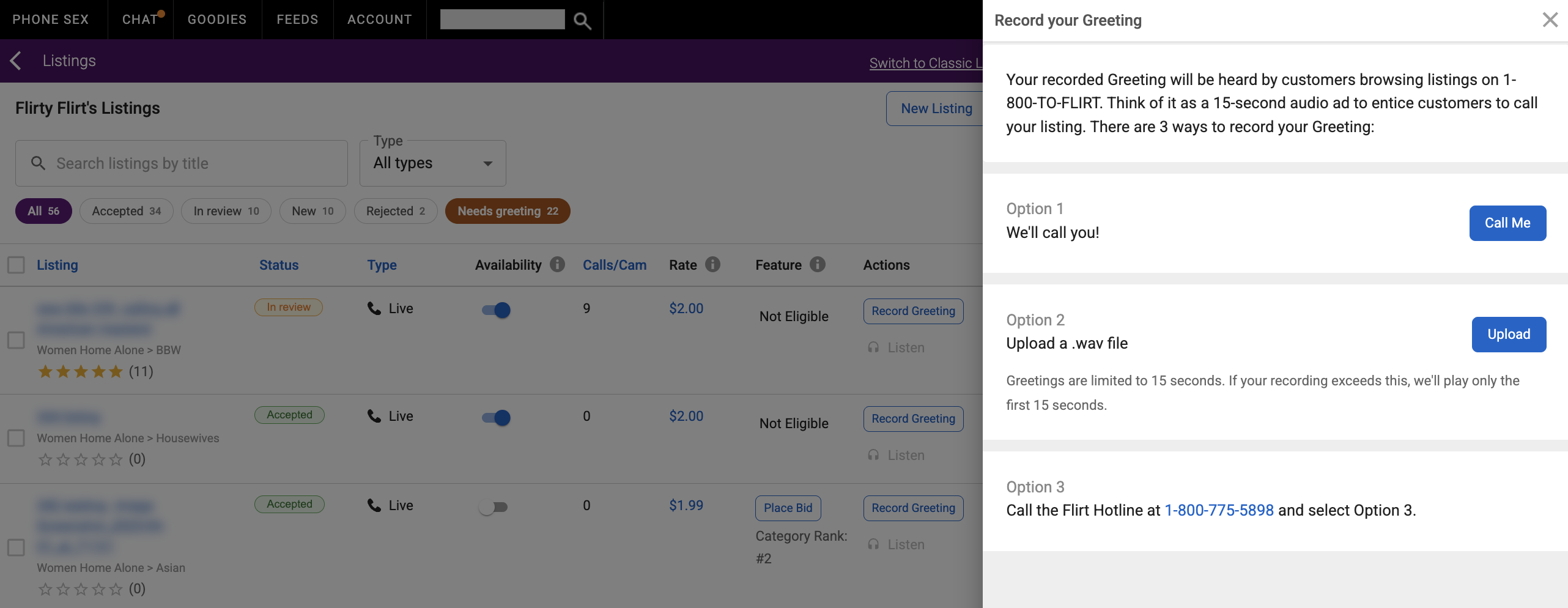
Task: Click Place Bid for Asian listing
Action: click(788, 508)
